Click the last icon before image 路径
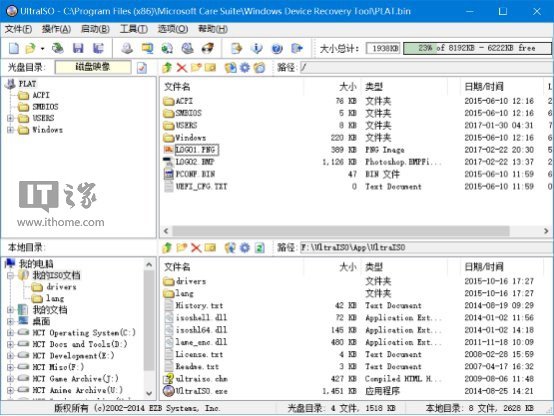 click(x=259, y=68)
